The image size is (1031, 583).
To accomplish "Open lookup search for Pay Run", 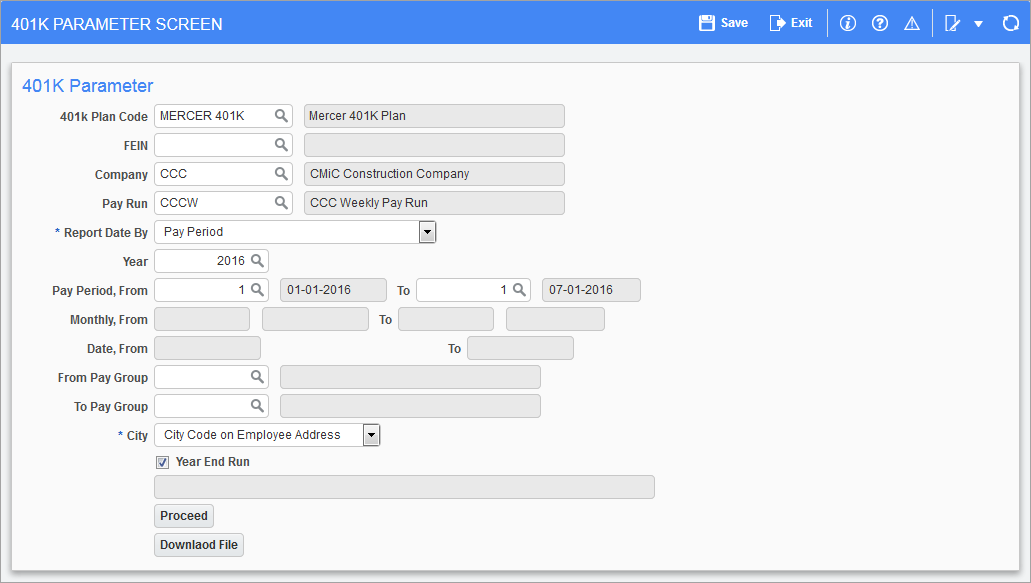I will [x=281, y=202].
